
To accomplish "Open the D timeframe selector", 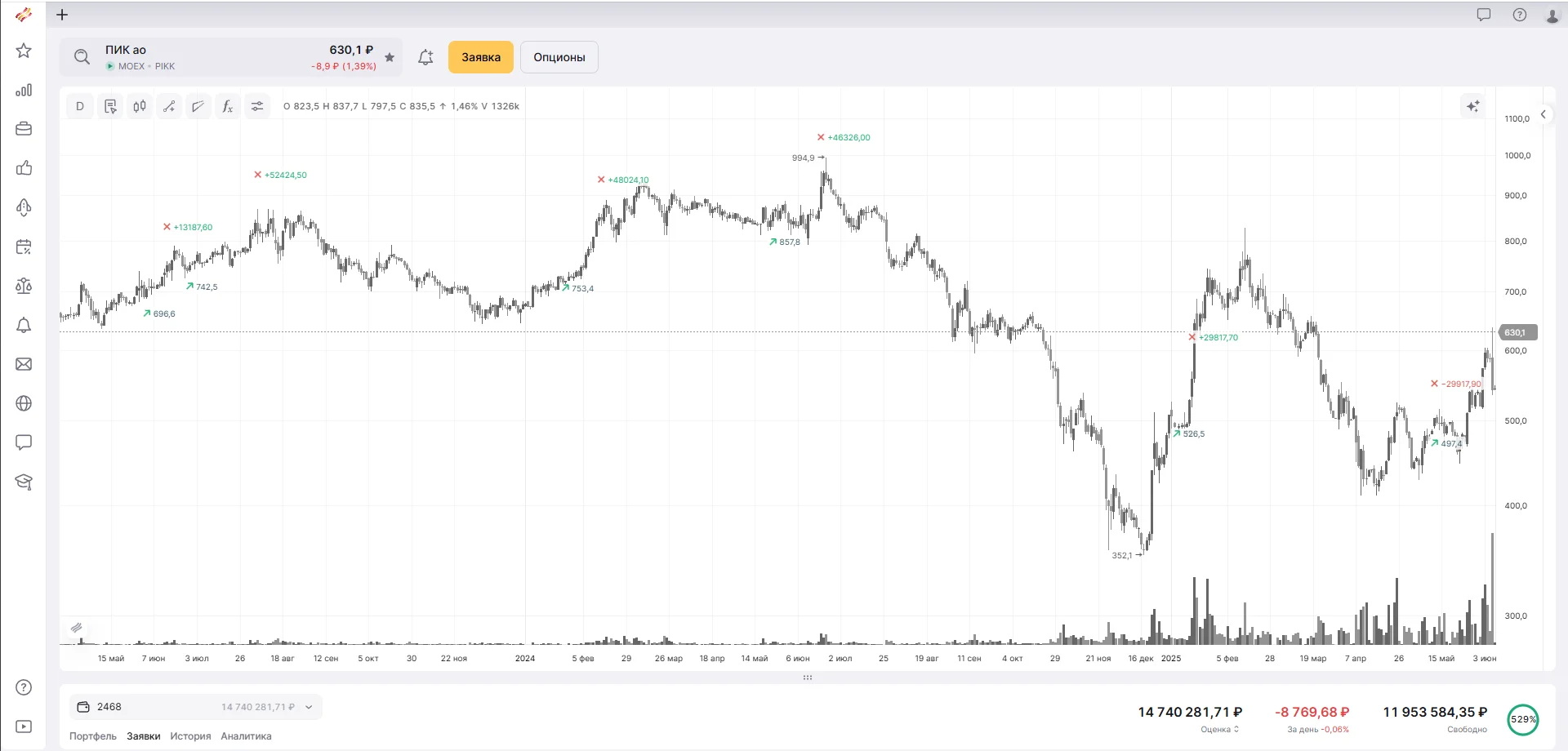I will pyautogui.click(x=80, y=106).
